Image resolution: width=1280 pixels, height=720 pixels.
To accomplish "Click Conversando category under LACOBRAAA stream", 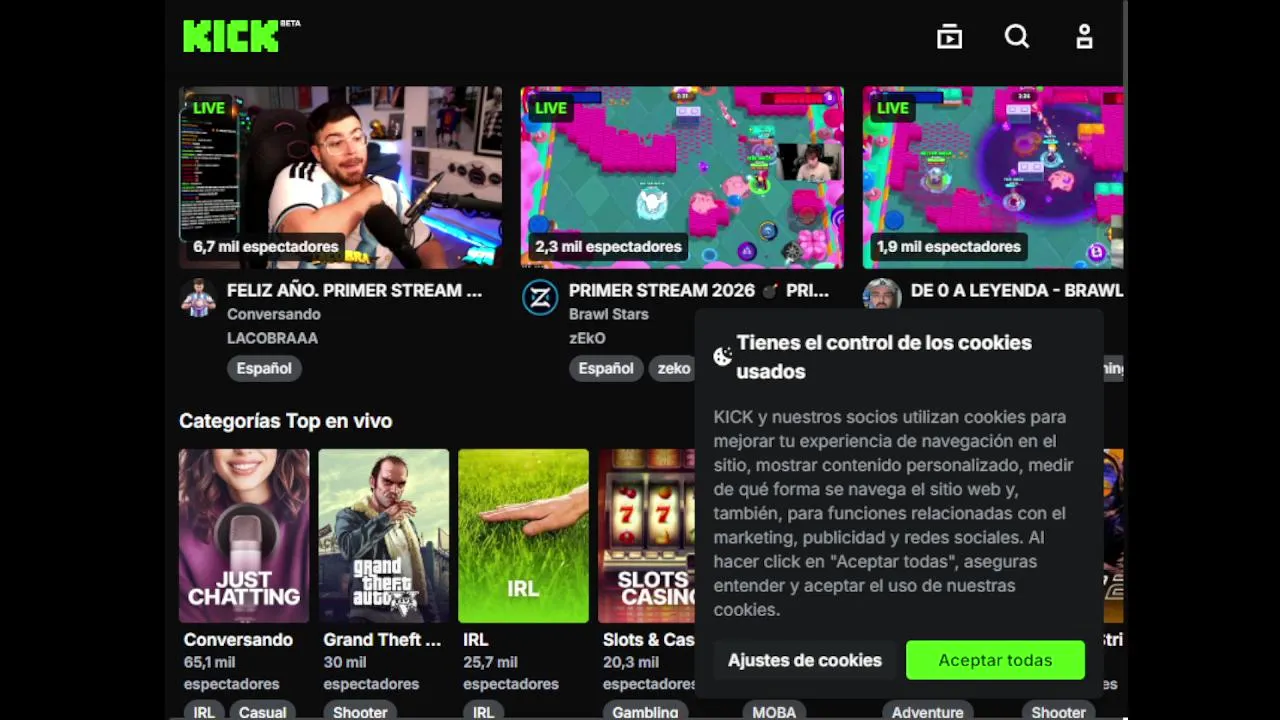I will [274, 314].
